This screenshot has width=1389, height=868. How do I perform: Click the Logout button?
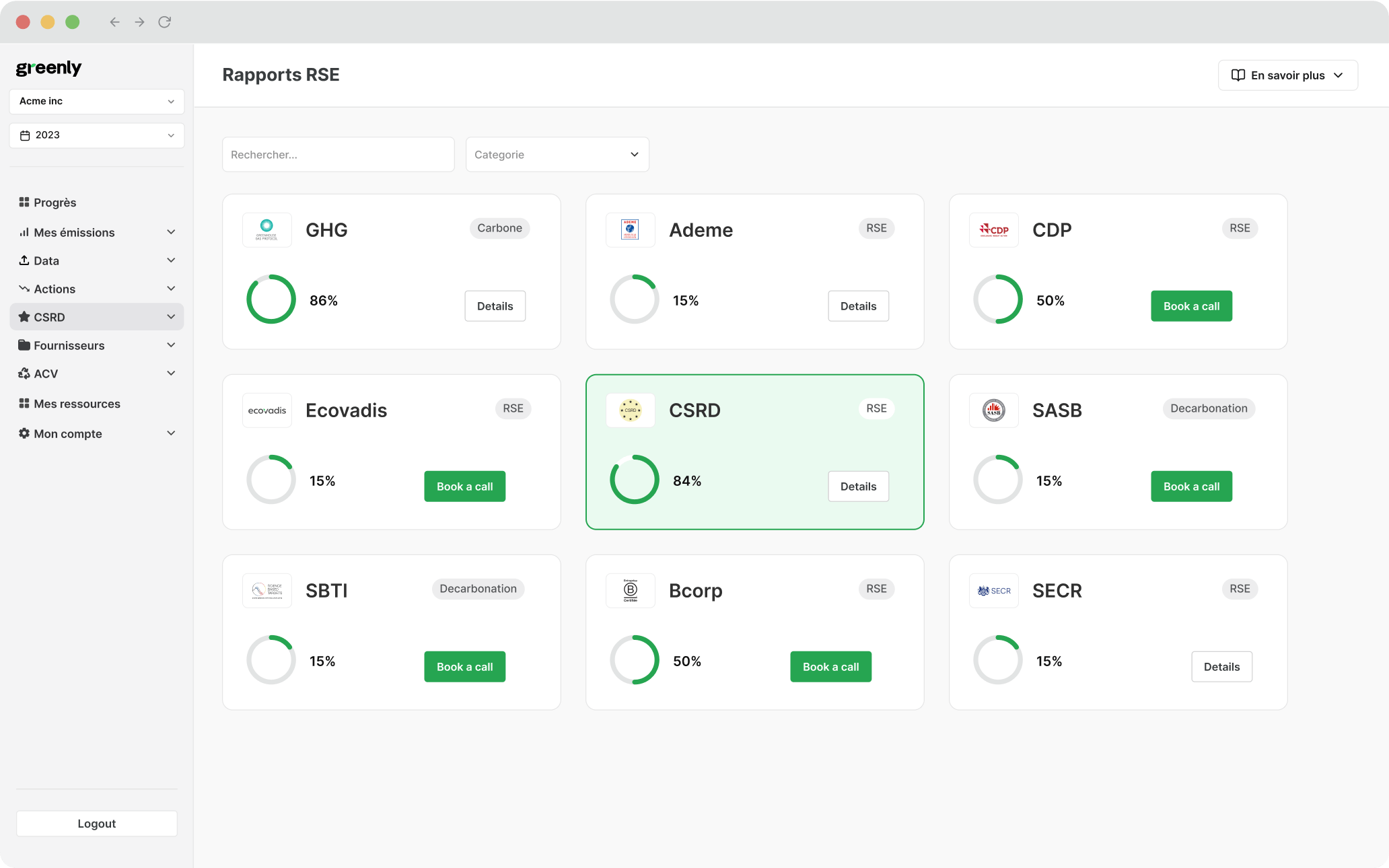[x=97, y=824]
